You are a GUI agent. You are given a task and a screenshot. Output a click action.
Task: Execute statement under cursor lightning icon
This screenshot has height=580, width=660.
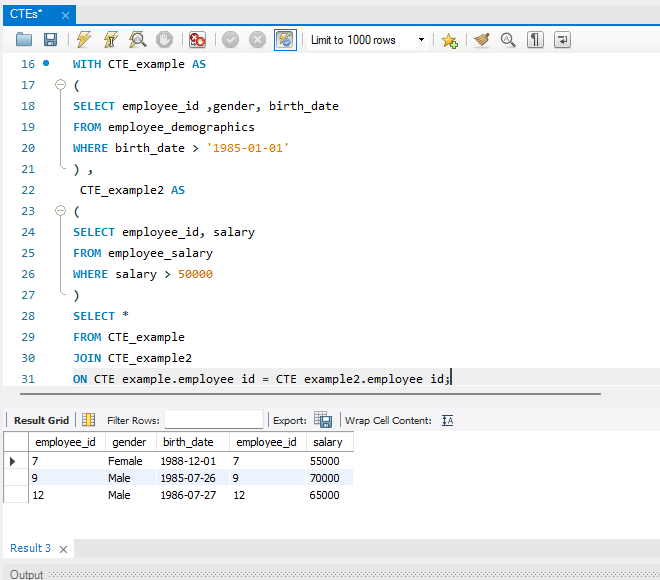[111, 40]
